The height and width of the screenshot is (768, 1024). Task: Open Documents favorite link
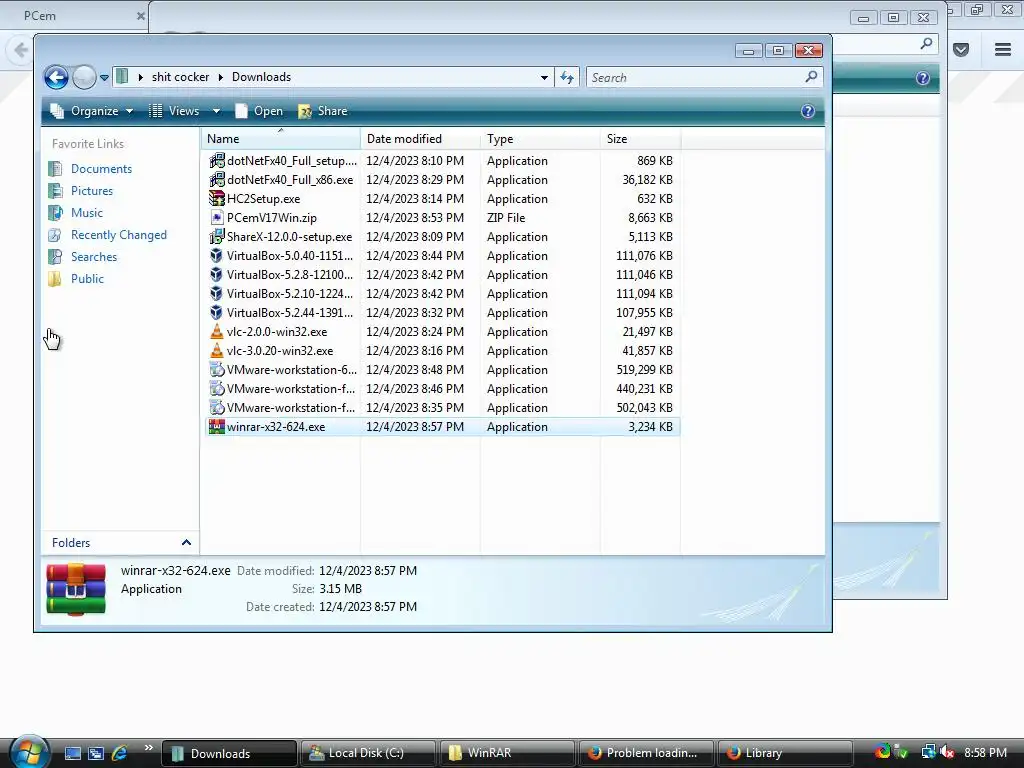tap(101, 168)
